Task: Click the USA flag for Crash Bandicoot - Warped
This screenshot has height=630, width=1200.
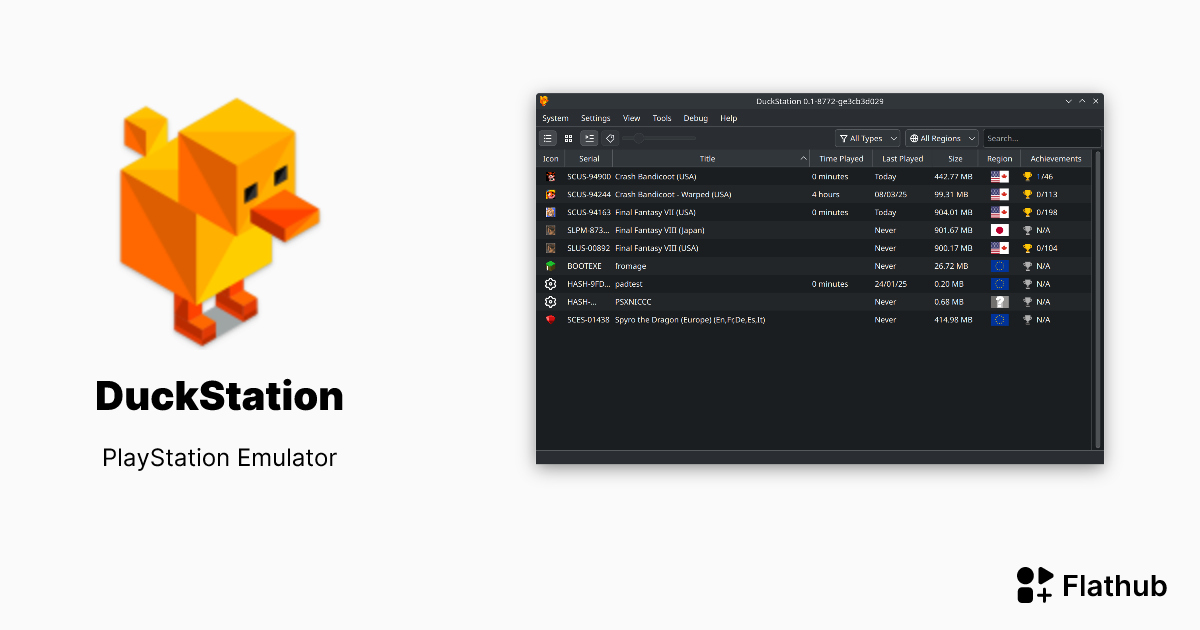Action: 999,195
